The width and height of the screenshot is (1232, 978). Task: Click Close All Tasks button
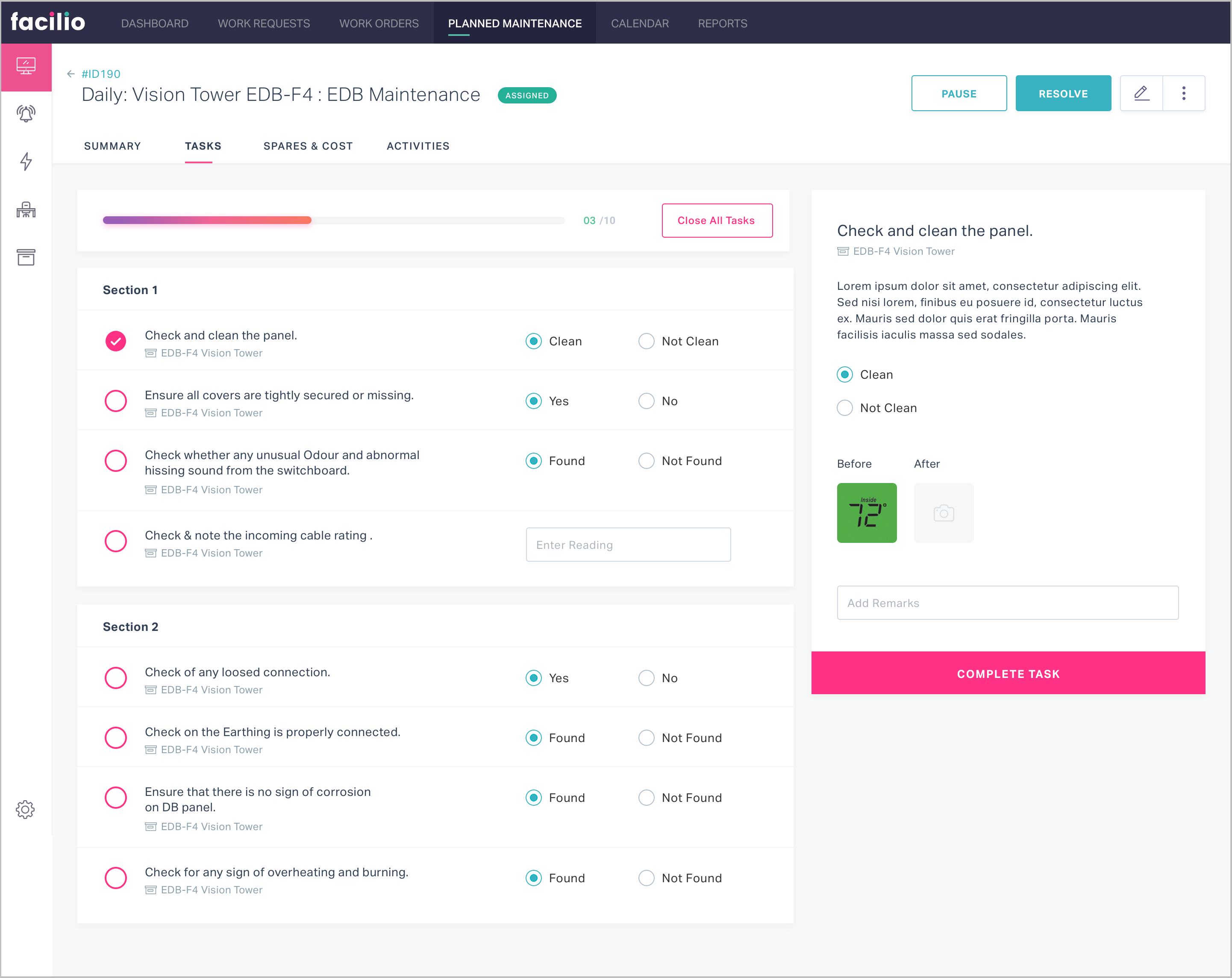pyautogui.click(x=717, y=220)
